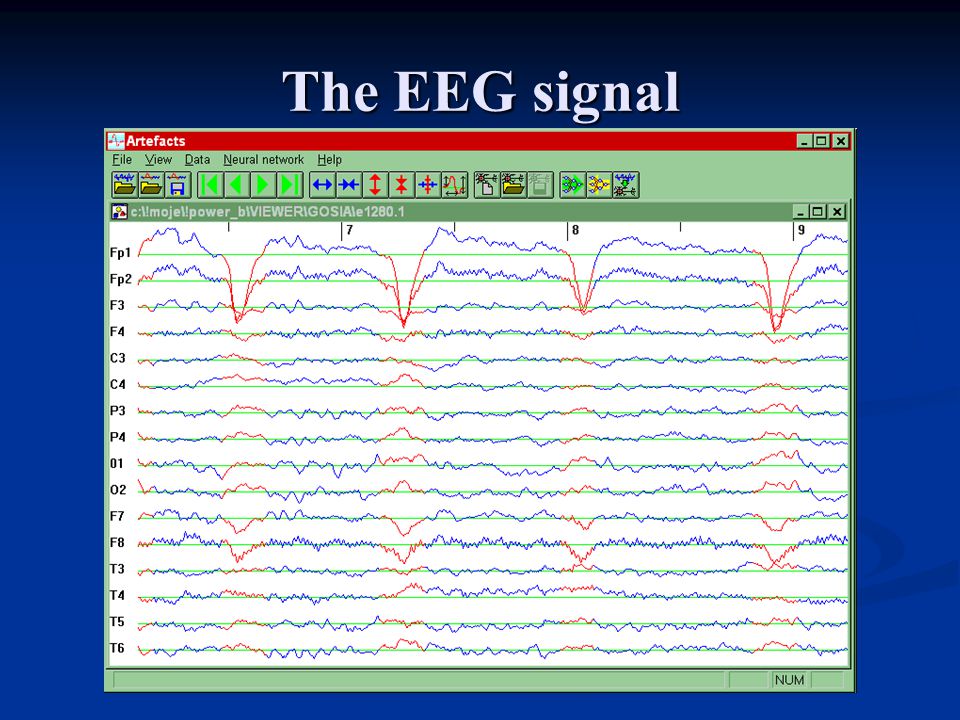
Task: Click the F8 channel label
Action: point(117,542)
